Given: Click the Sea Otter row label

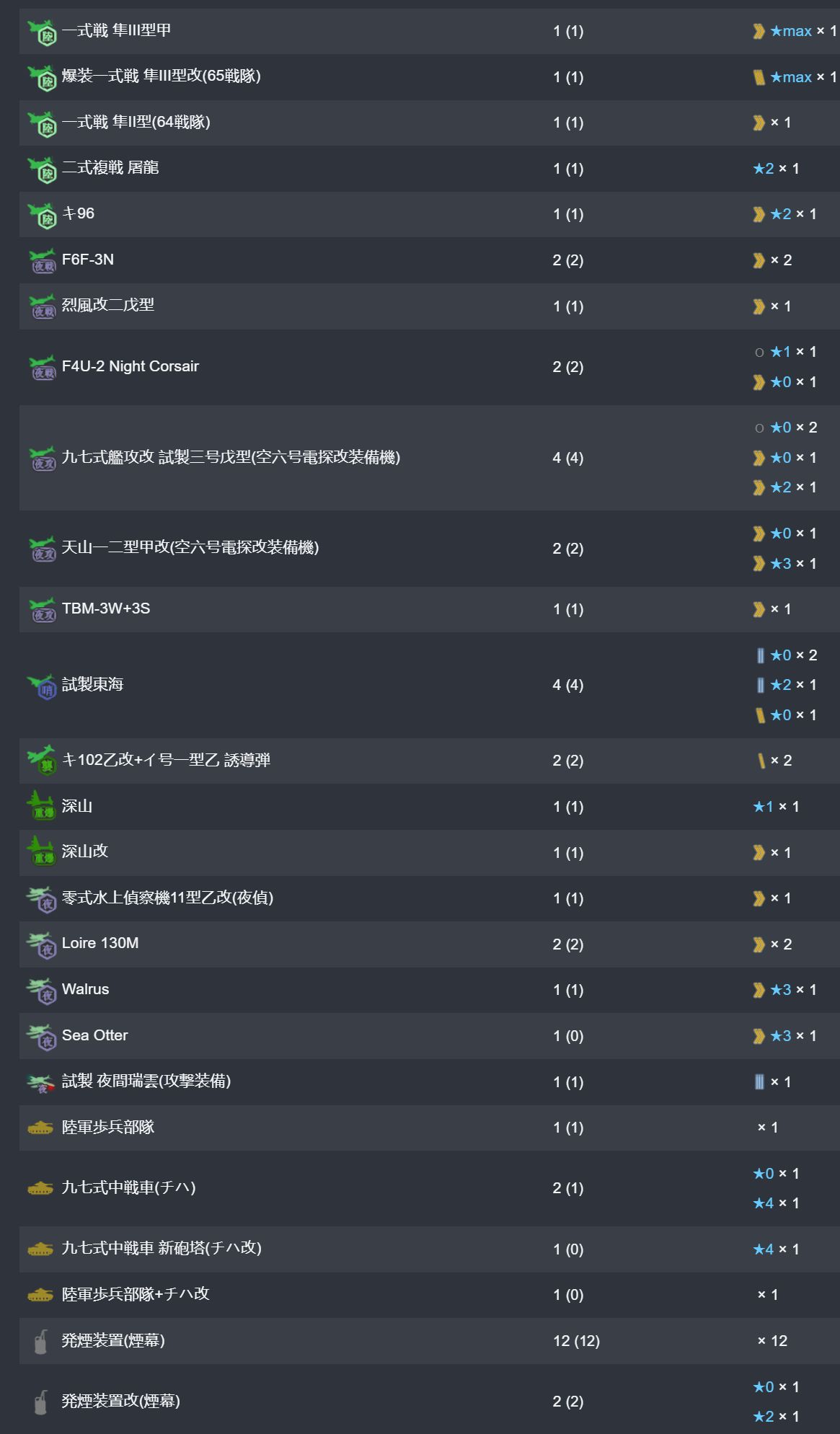Looking at the screenshot, I should pos(95,1035).
